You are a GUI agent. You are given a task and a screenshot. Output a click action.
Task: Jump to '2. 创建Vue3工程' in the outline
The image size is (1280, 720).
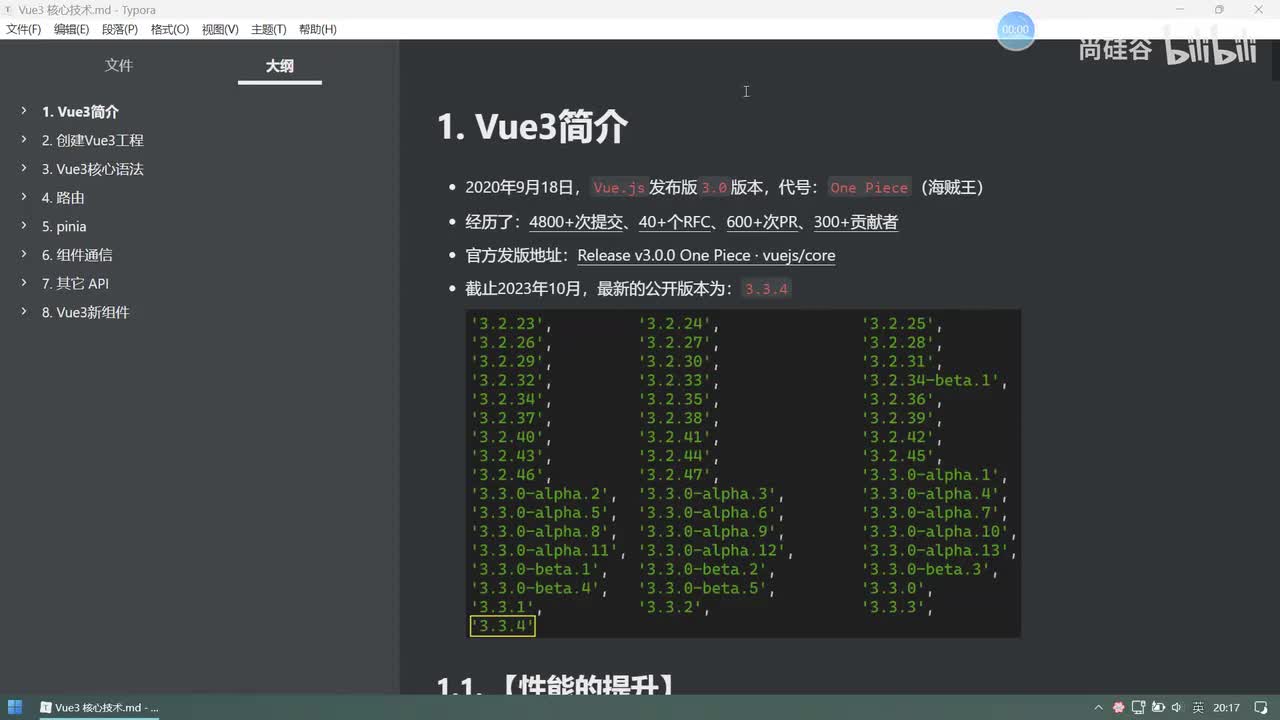pyautogui.click(x=93, y=141)
